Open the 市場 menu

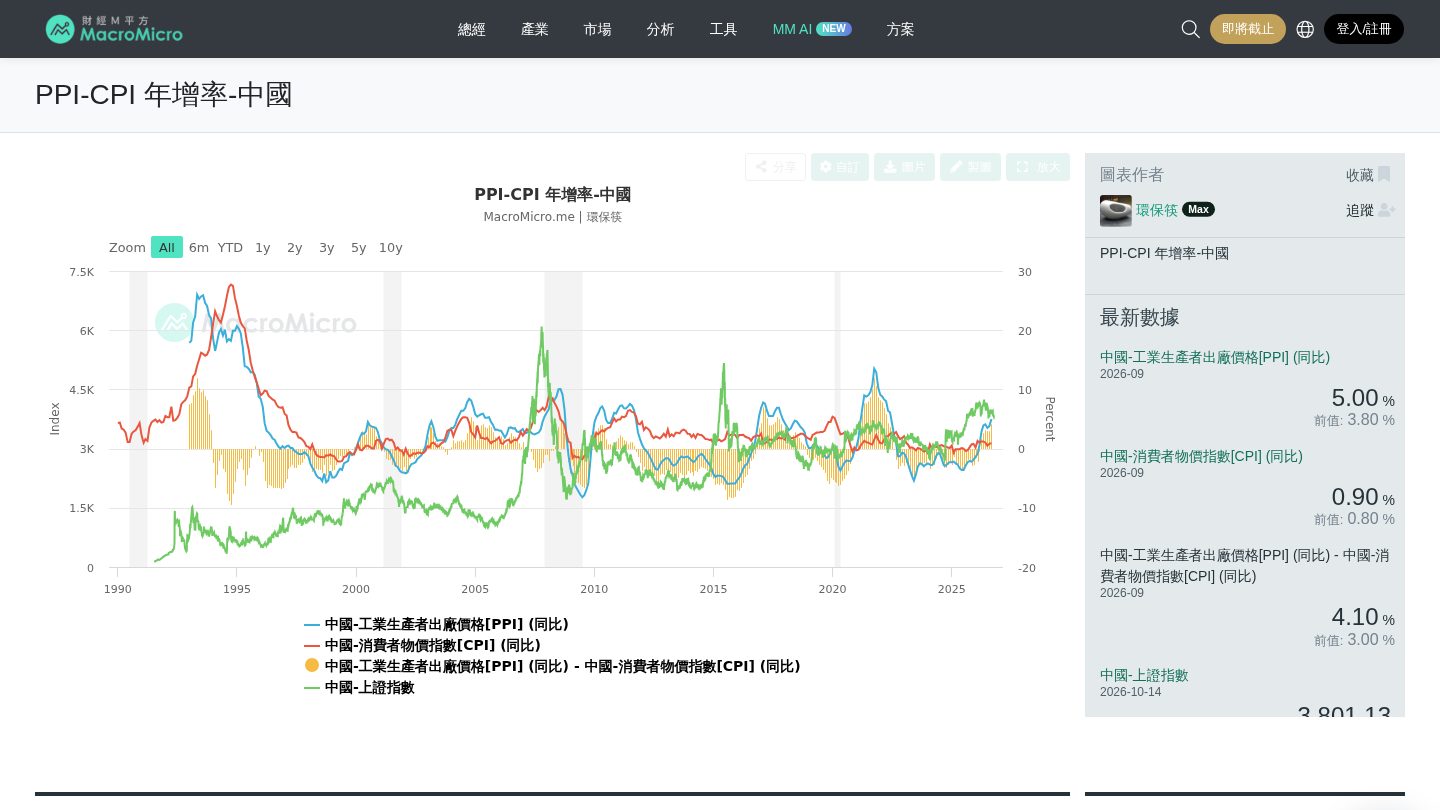click(x=598, y=29)
